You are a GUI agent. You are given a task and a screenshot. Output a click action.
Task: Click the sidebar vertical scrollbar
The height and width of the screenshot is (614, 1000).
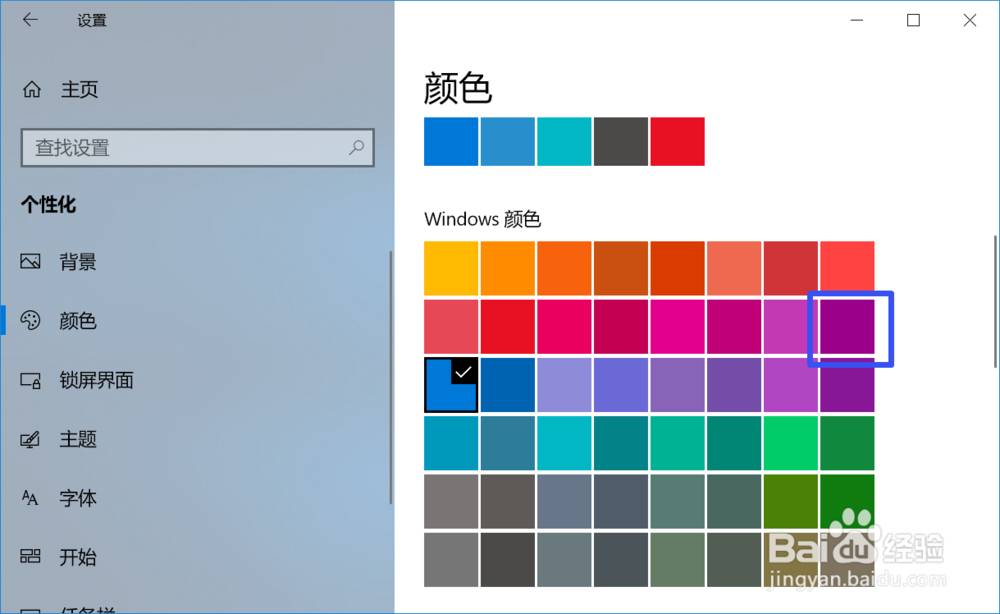pyautogui.click(x=391, y=377)
